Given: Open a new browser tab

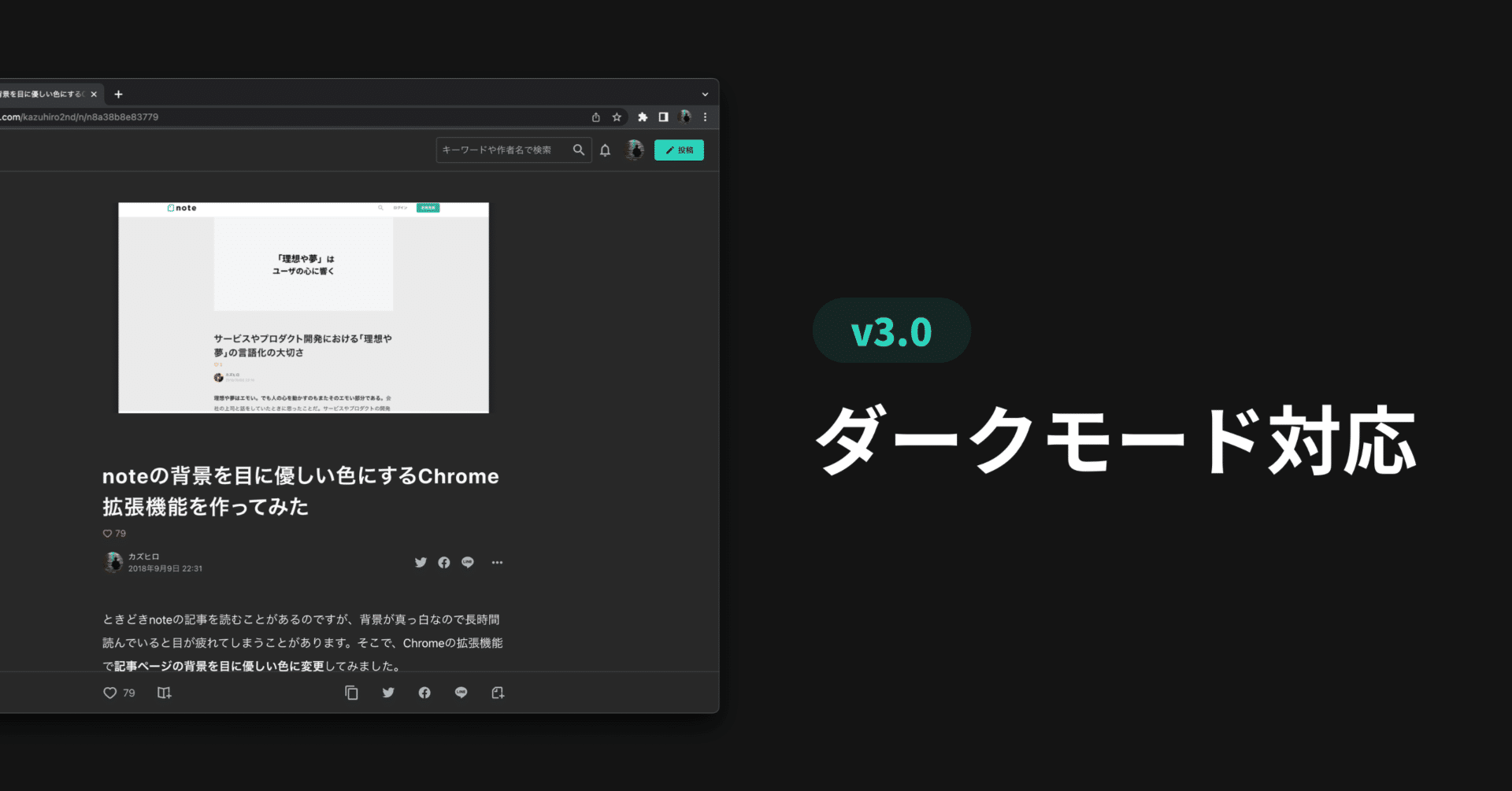Looking at the screenshot, I should (118, 94).
